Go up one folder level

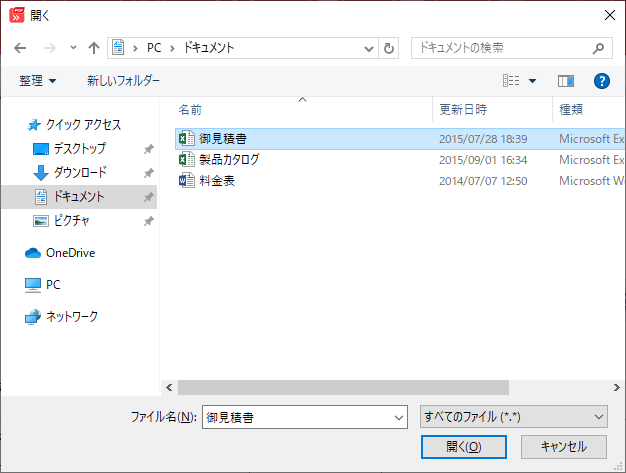(94, 48)
